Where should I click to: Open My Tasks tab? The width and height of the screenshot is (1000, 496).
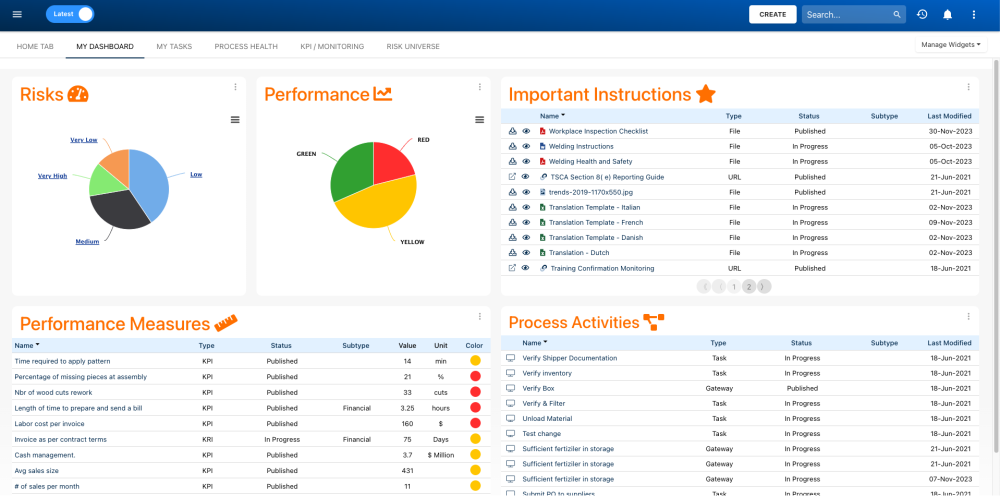pos(174,47)
